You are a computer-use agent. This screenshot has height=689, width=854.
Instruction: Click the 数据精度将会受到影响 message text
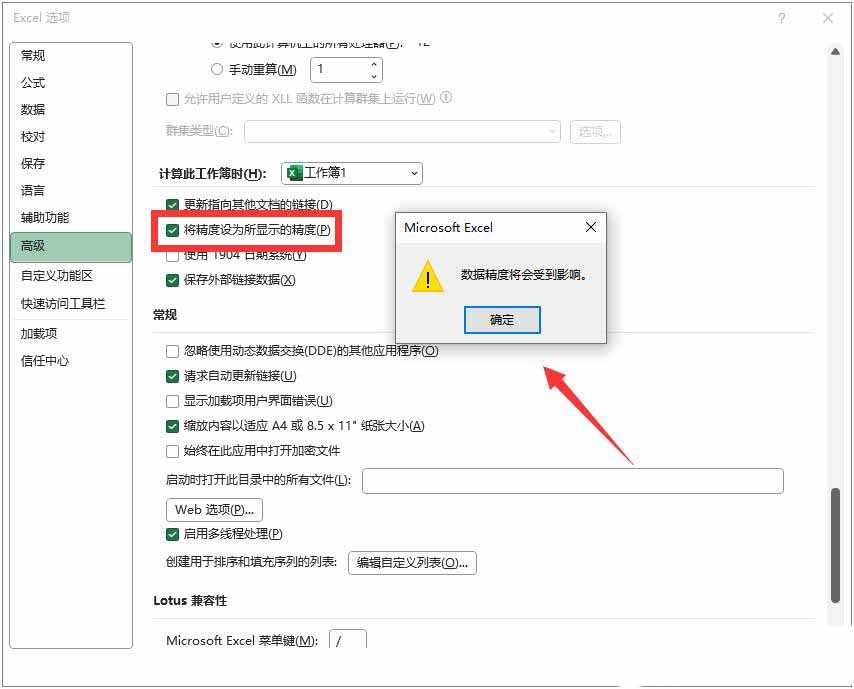click(x=524, y=275)
